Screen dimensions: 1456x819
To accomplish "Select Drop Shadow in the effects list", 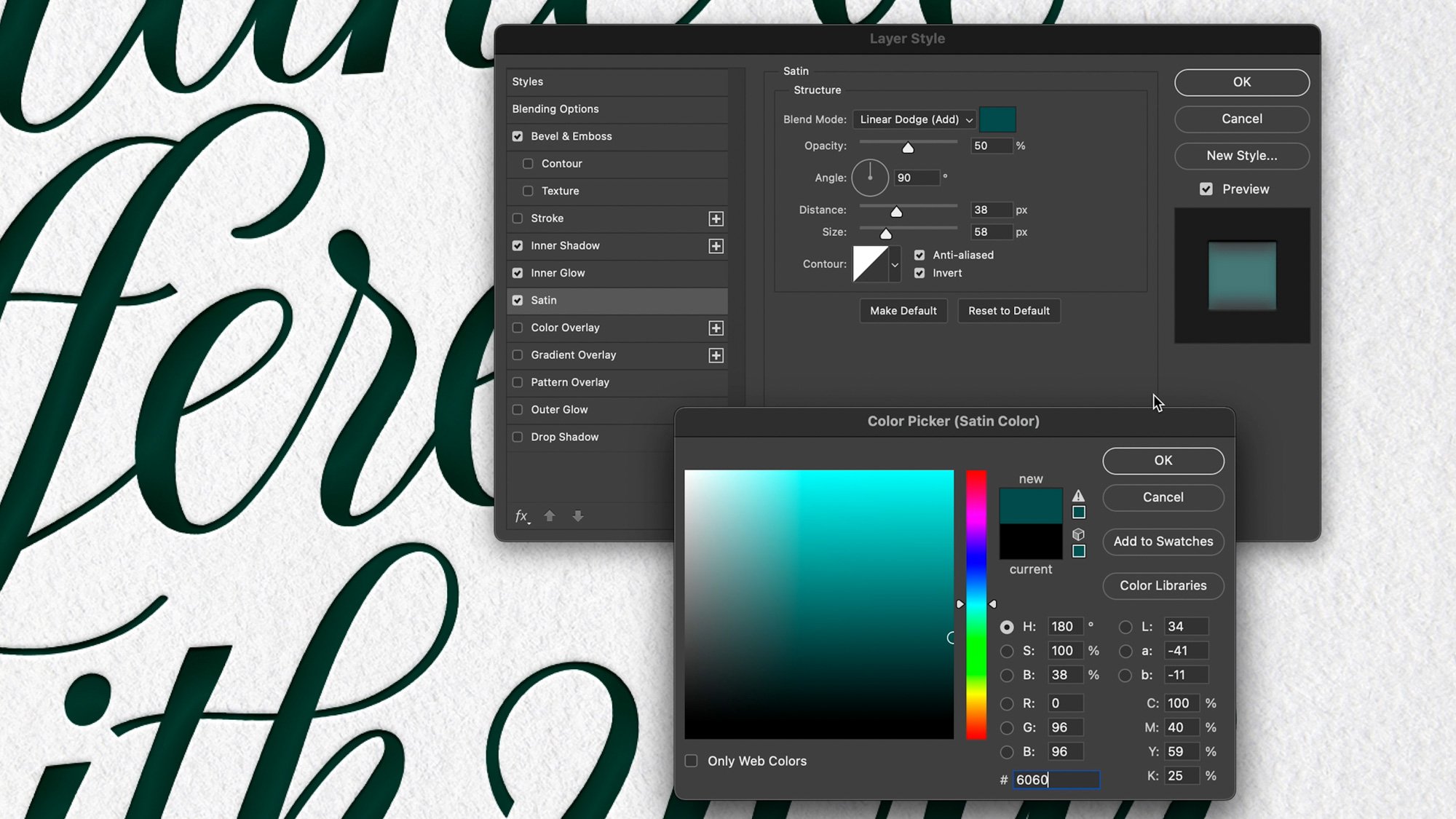I will pos(564,437).
